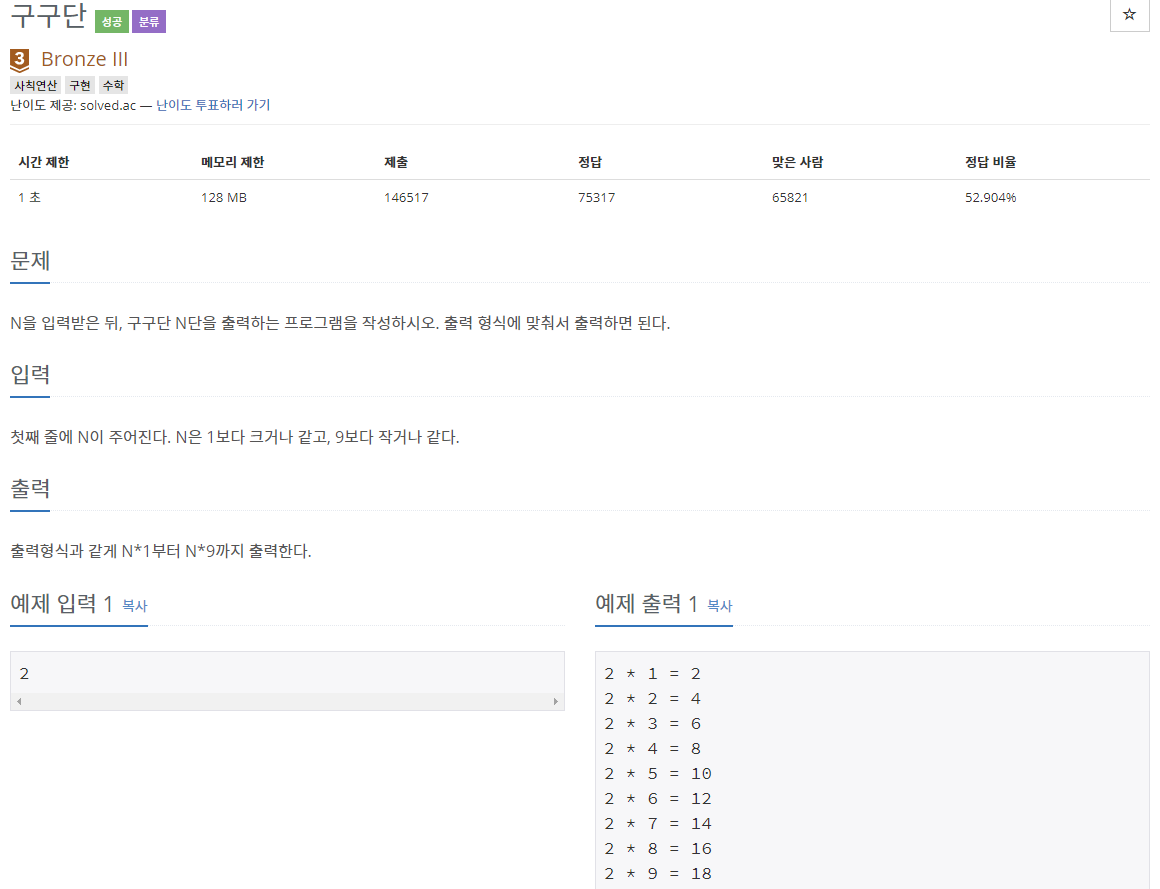Click the output line 2 * 1 = 2
The image size is (1160, 889).
point(652,674)
